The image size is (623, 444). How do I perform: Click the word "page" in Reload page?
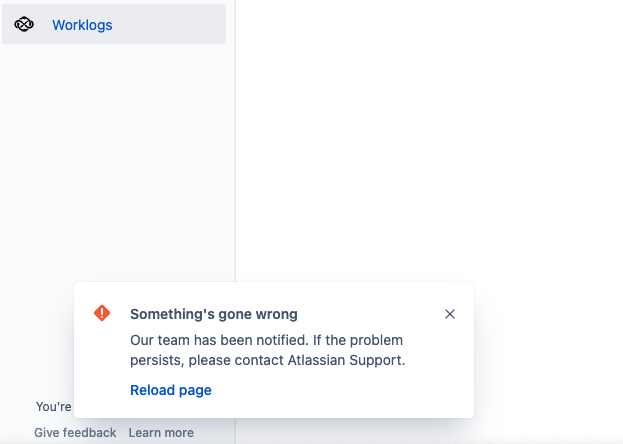(x=195, y=390)
